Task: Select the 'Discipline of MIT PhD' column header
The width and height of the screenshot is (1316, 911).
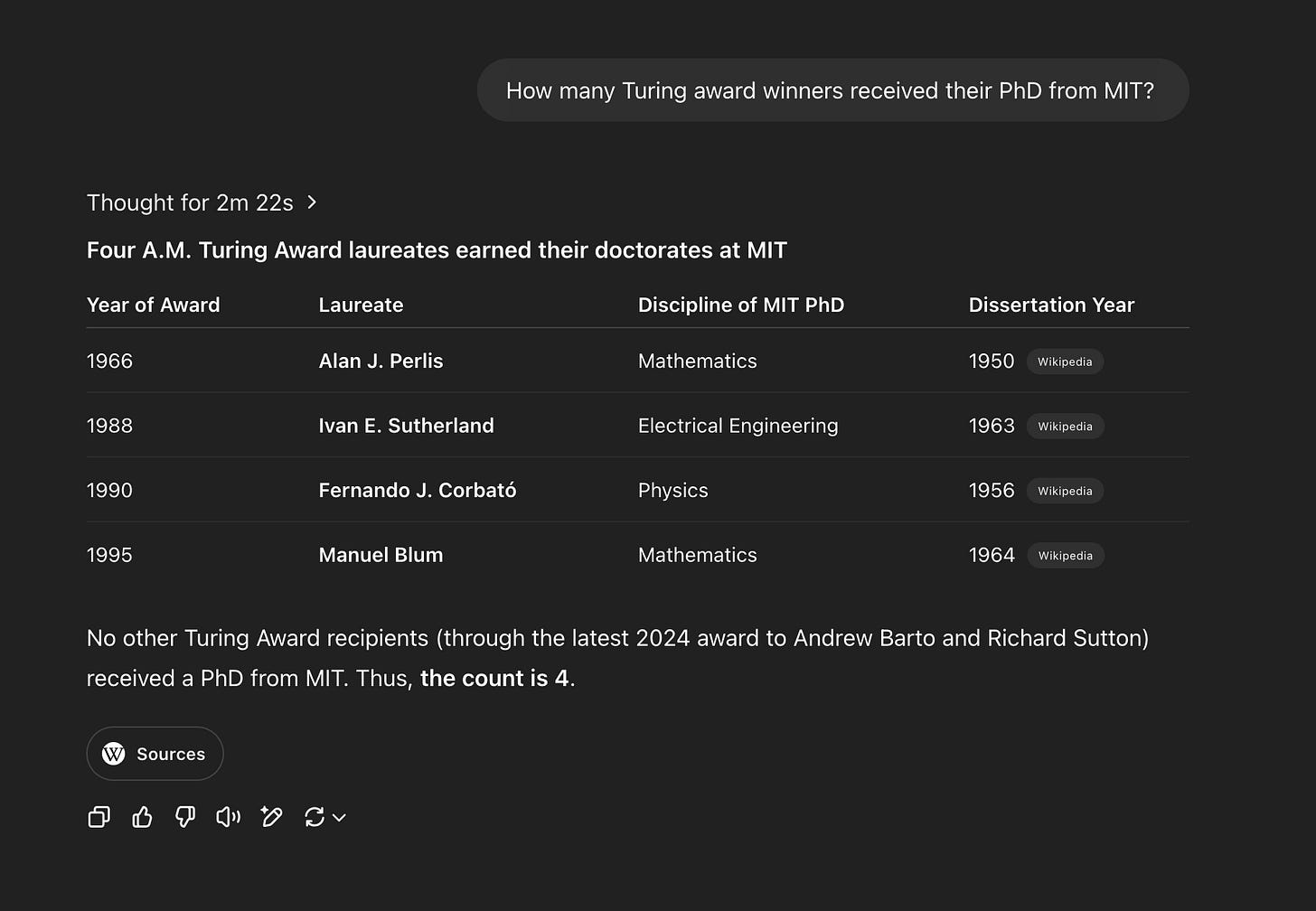Action: [741, 305]
